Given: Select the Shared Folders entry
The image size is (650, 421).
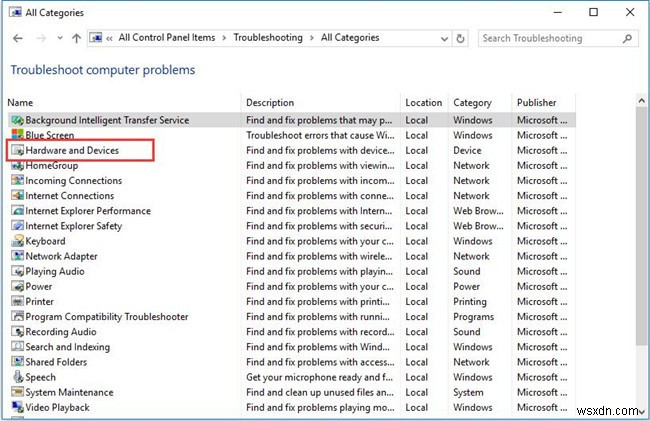Looking at the screenshot, I should click(x=56, y=362).
